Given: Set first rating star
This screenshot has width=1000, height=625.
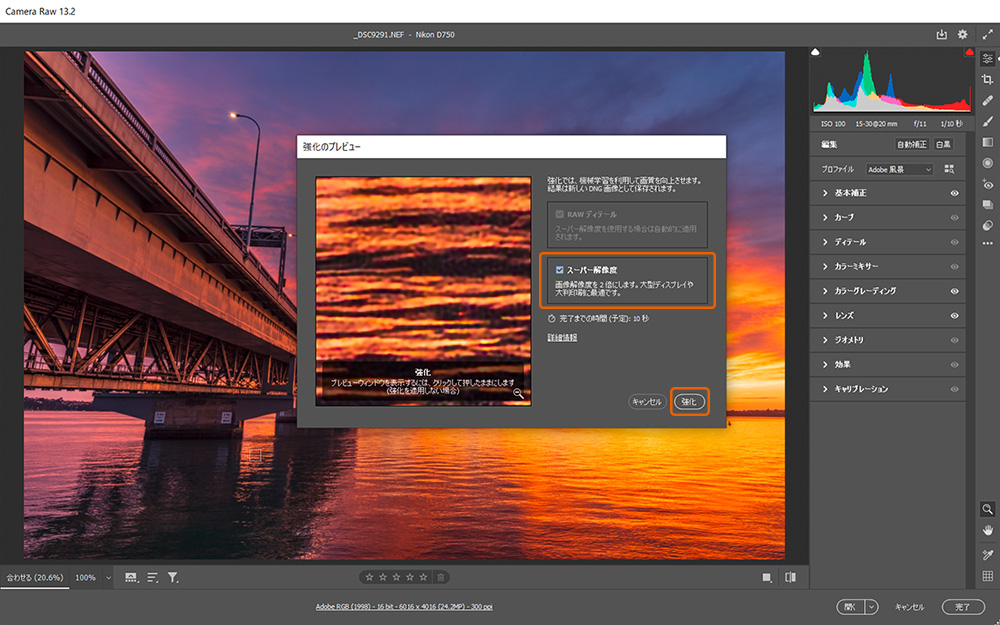Looking at the screenshot, I should 369,577.
